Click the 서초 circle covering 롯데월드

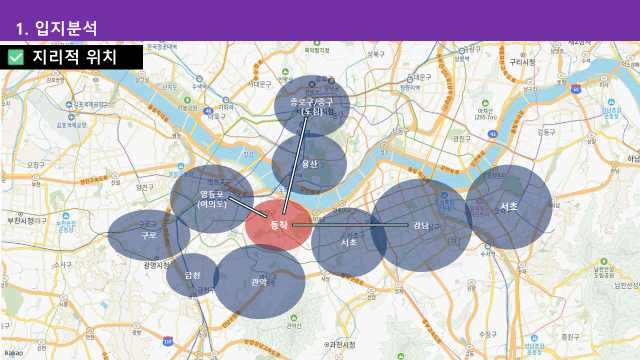tap(509, 207)
